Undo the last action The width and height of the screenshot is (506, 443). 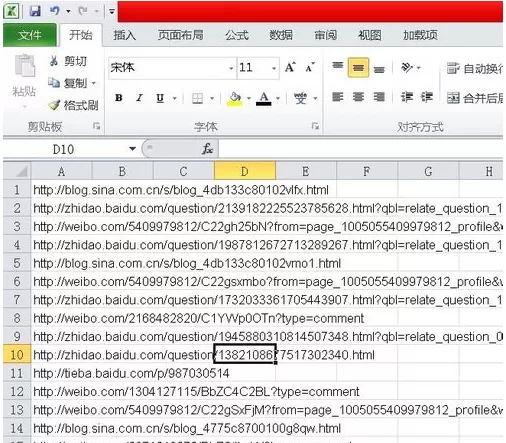coord(54,11)
